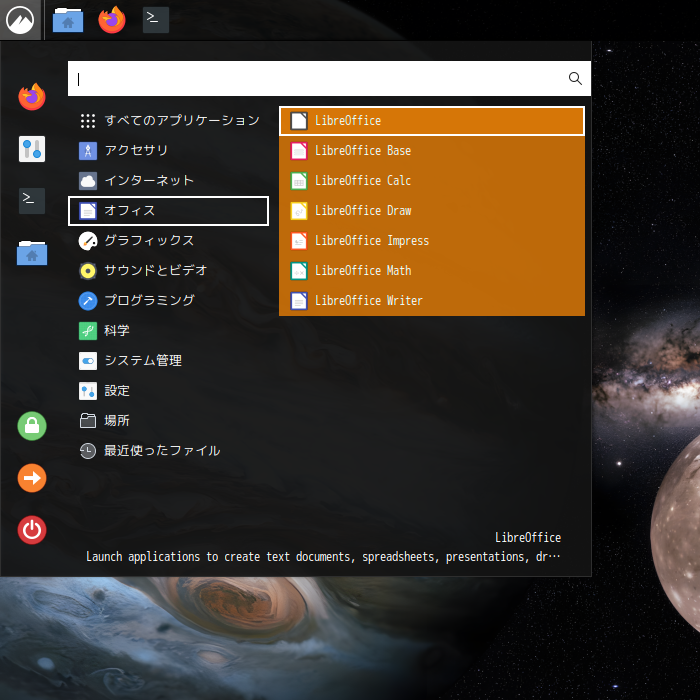The width and height of the screenshot is (700, 700).
Task: Click the プログラミング category icon
Action: pyautogui.click(x=88, y=300)
